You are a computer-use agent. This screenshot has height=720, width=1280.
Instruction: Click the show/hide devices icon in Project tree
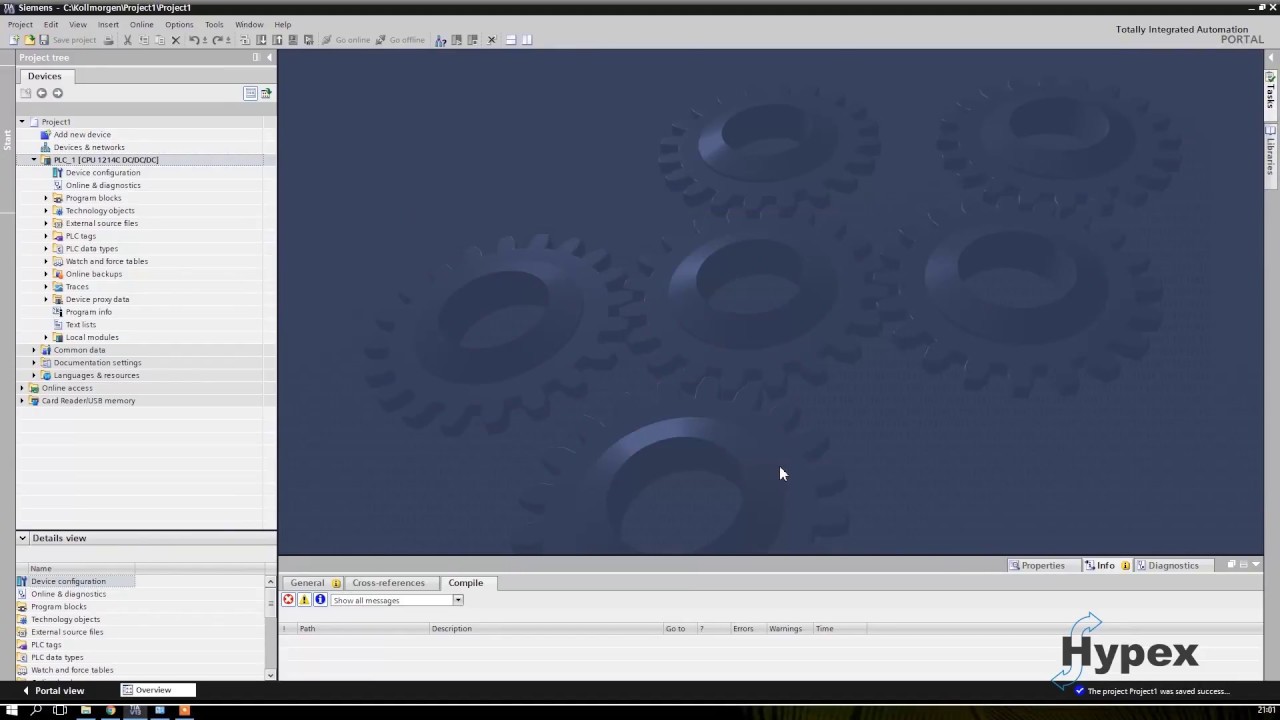tap(266, 93)
